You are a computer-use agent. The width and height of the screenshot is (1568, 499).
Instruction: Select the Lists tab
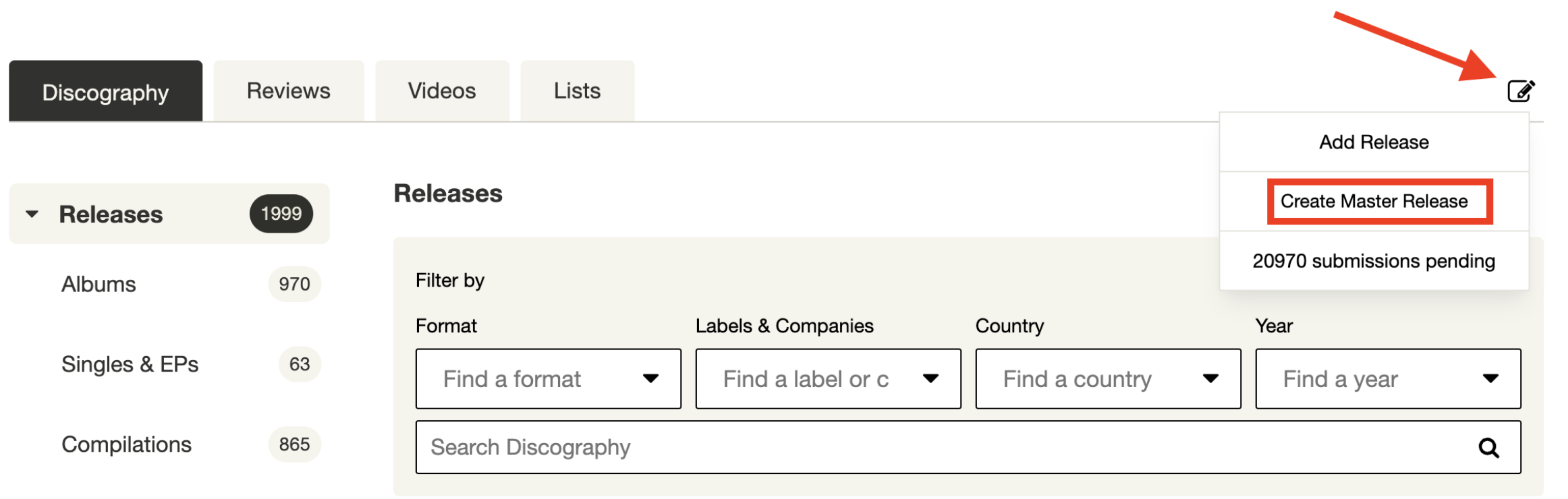tap(577, 91)
